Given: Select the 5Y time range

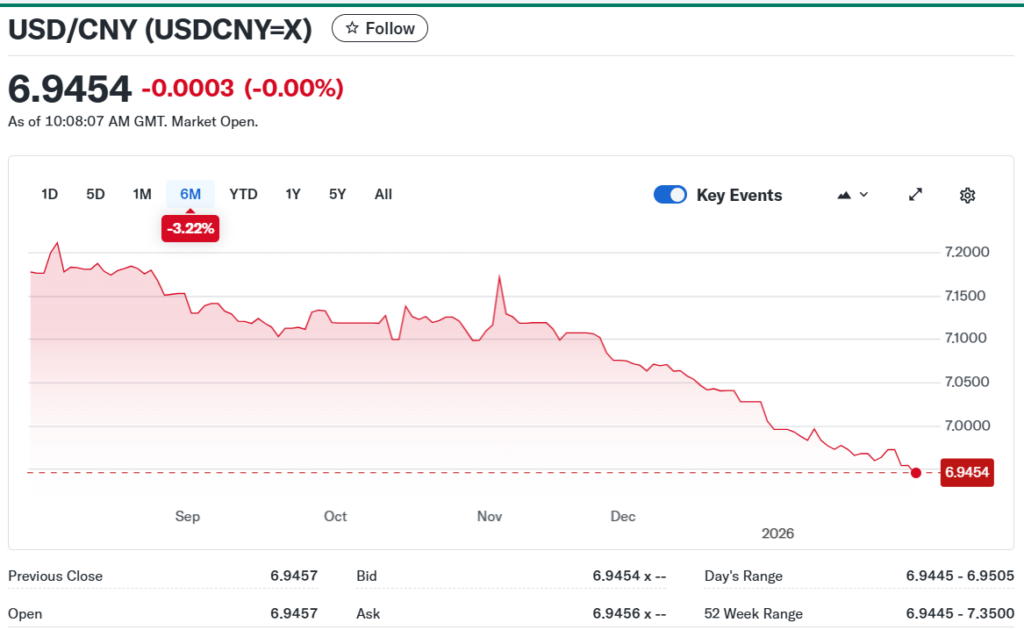Looking at the screenshot, I should (337, 194).
